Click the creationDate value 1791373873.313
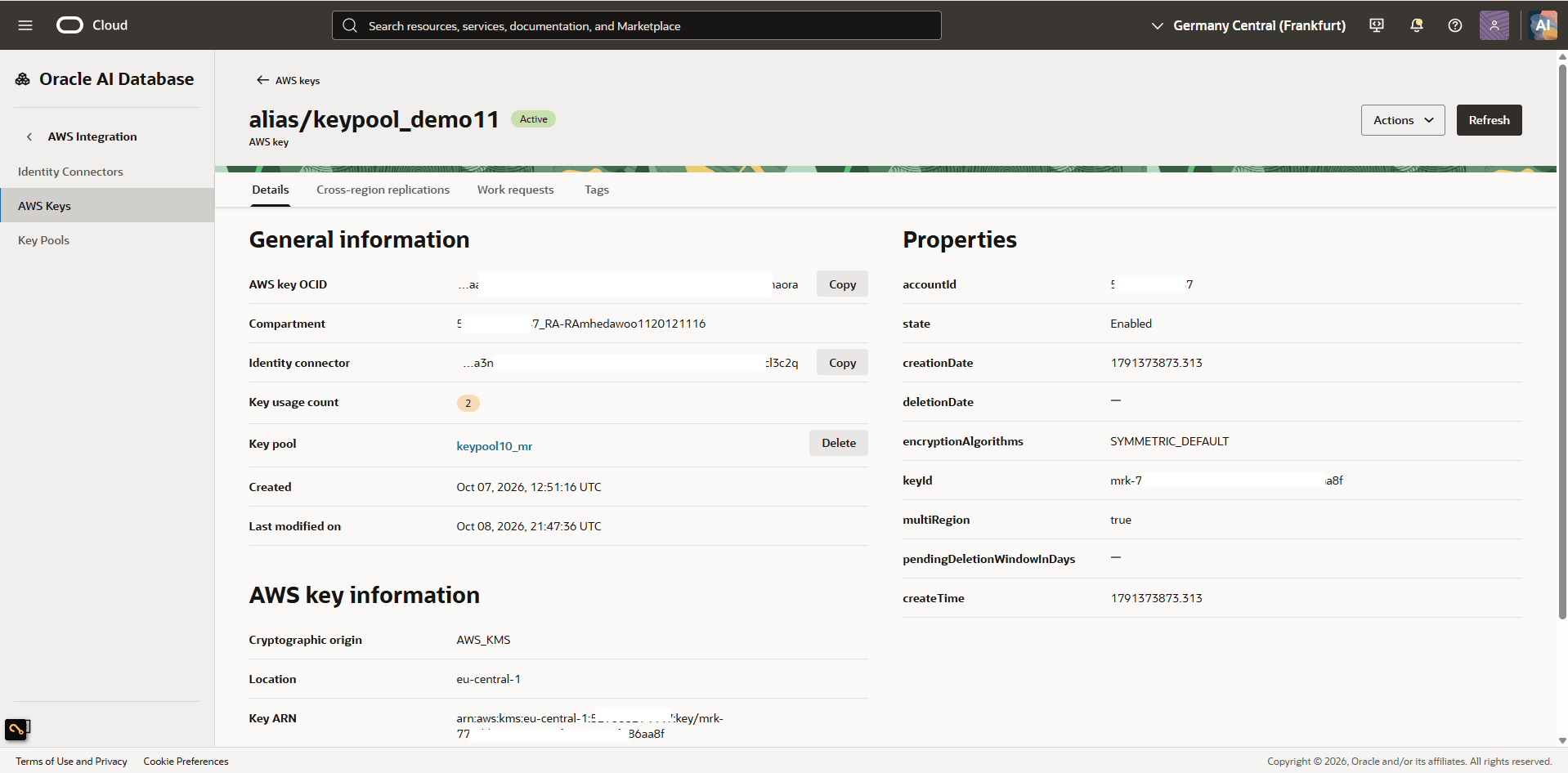The width and height of the screenshot is (1568, 773). click(1156, 363)
